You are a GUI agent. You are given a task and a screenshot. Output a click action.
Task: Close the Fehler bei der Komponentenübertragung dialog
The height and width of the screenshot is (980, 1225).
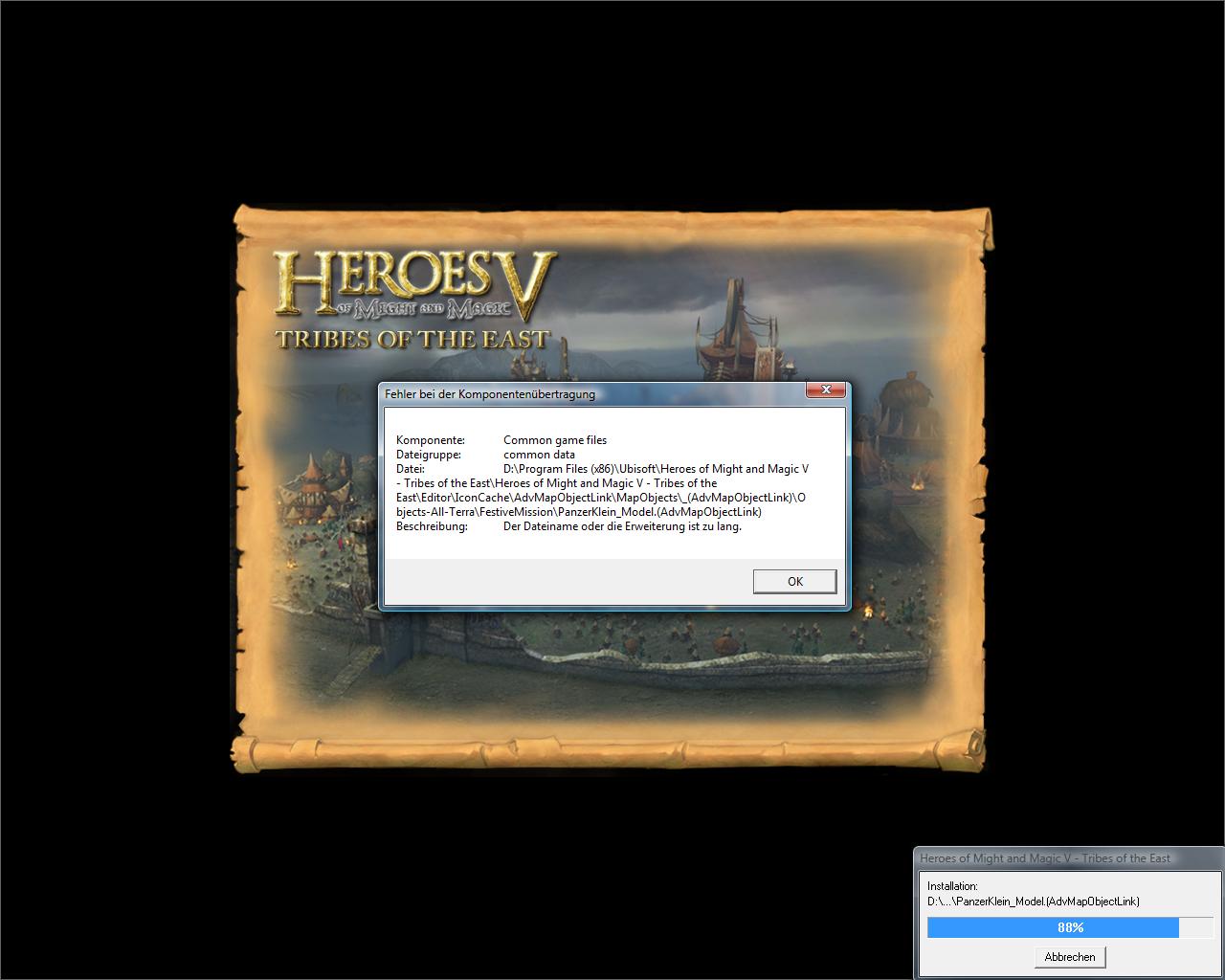(x=825, y=390)
